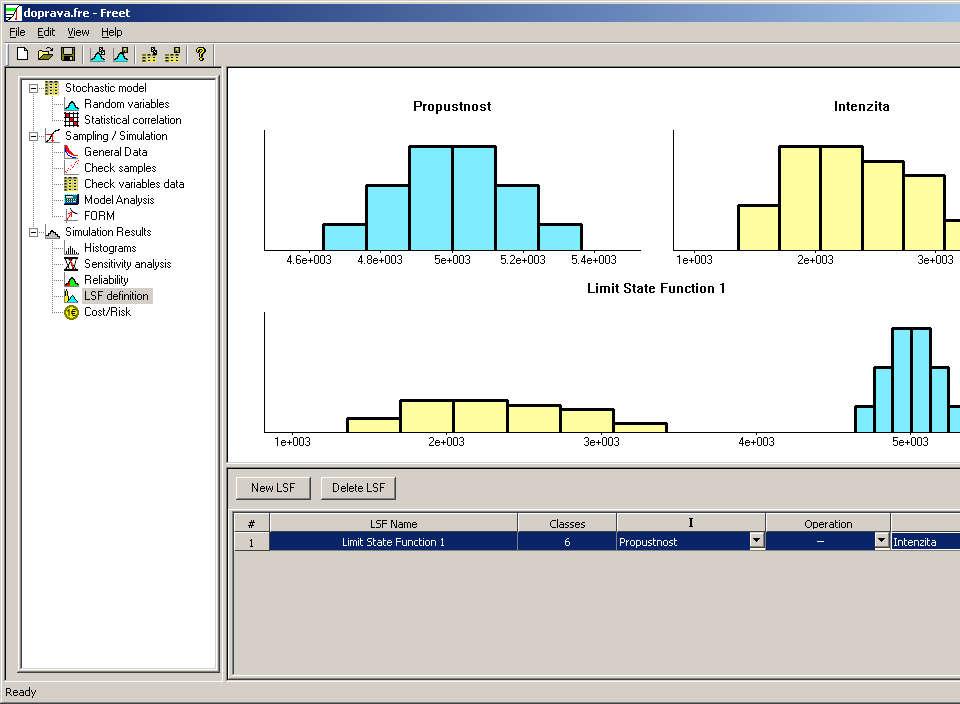Open the Operation minus dropdown arrow
This screenshot has width=960, height=704.
(x=882, y=540)
